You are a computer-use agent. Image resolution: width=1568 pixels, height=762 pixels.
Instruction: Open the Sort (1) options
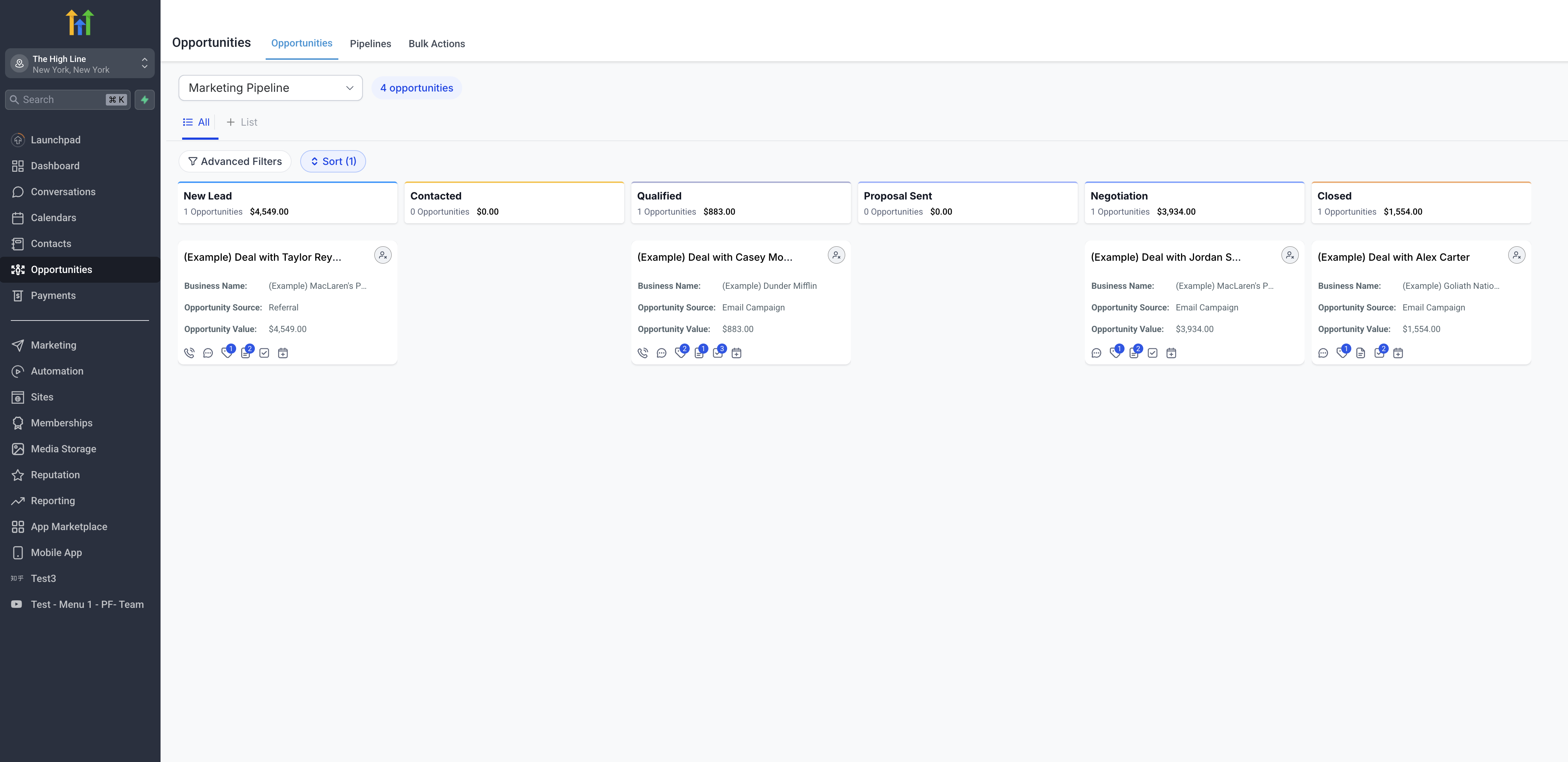pos(333,161)
